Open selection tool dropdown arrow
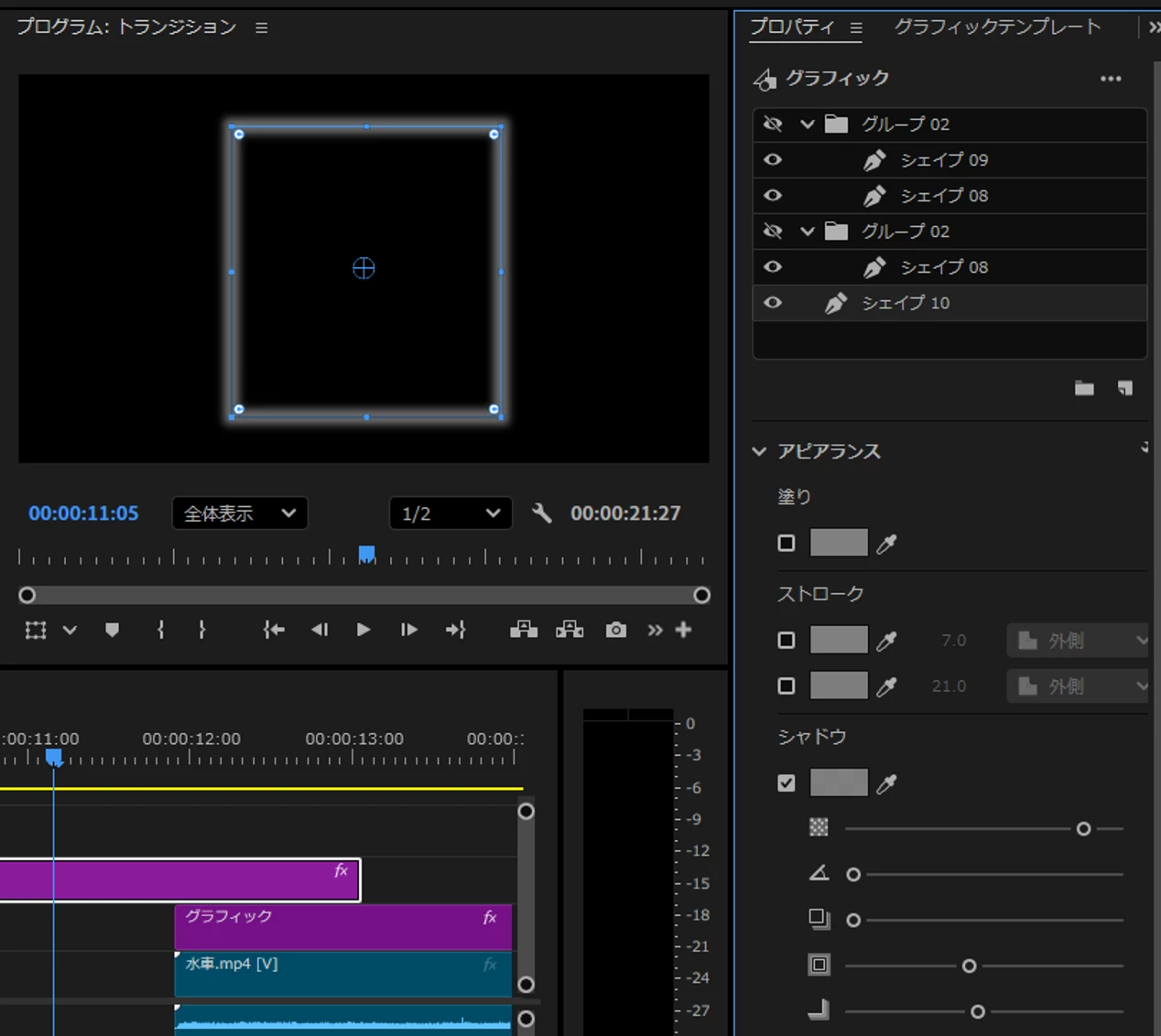1161x1036 pixels. [70, 630]
